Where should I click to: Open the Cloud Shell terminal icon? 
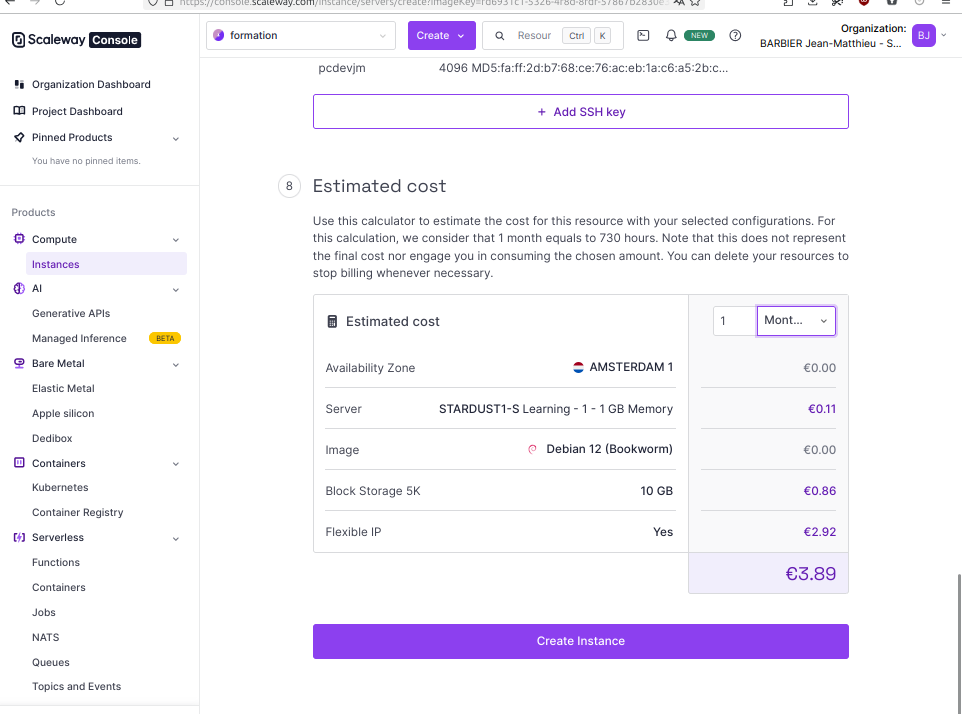point(643,36)
